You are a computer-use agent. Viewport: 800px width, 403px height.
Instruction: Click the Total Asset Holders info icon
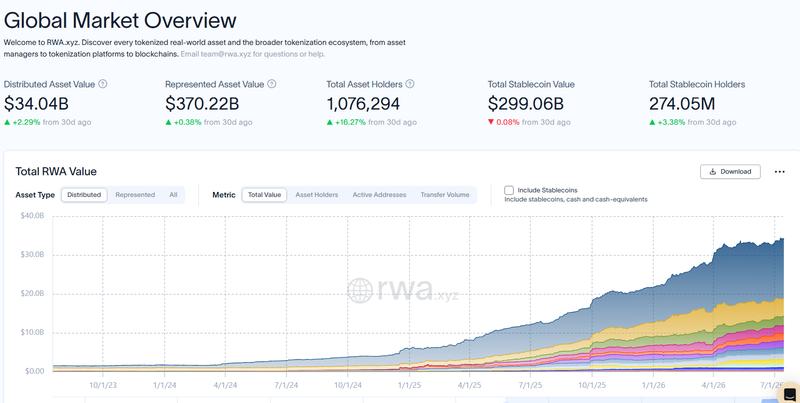tap(410, 84)
